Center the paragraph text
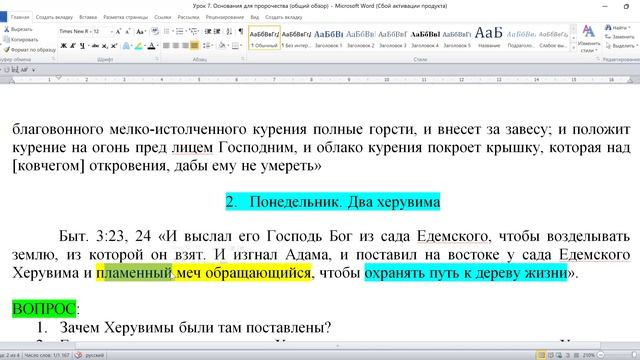This screenshot has height=360, width=640. point(176,46)
